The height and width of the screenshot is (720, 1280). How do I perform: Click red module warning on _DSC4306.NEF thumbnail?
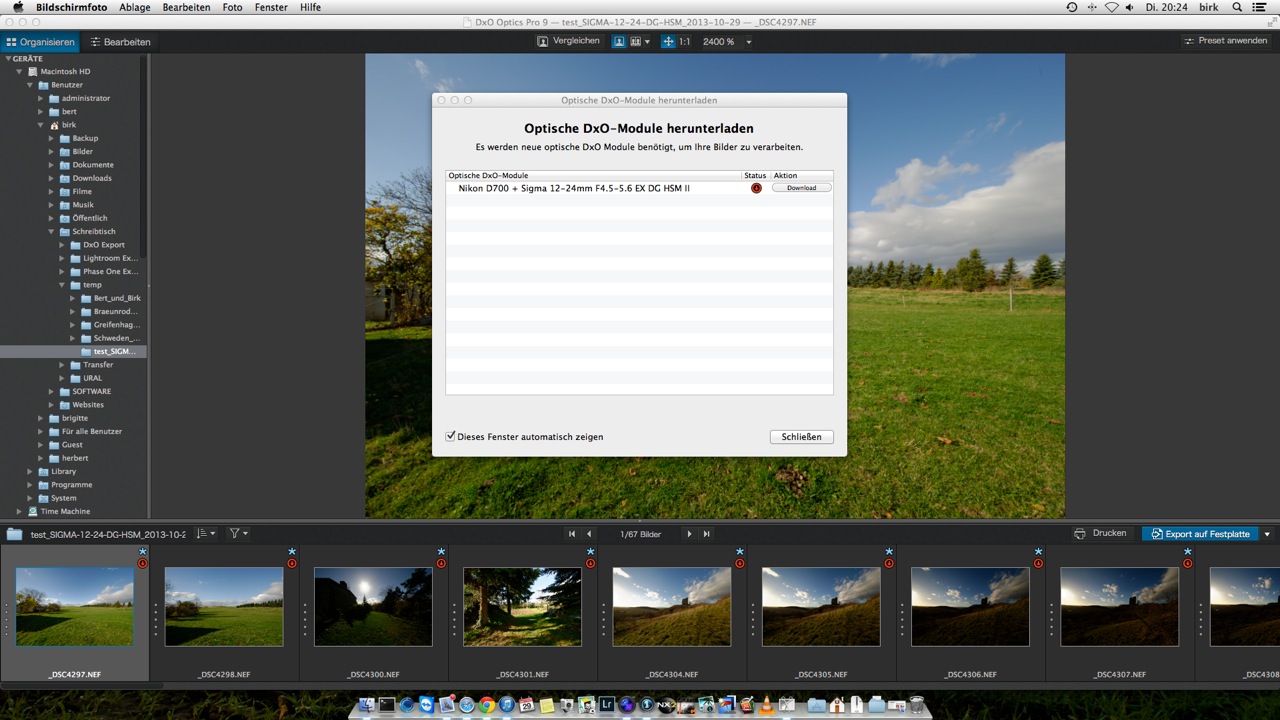(1038, 563)
